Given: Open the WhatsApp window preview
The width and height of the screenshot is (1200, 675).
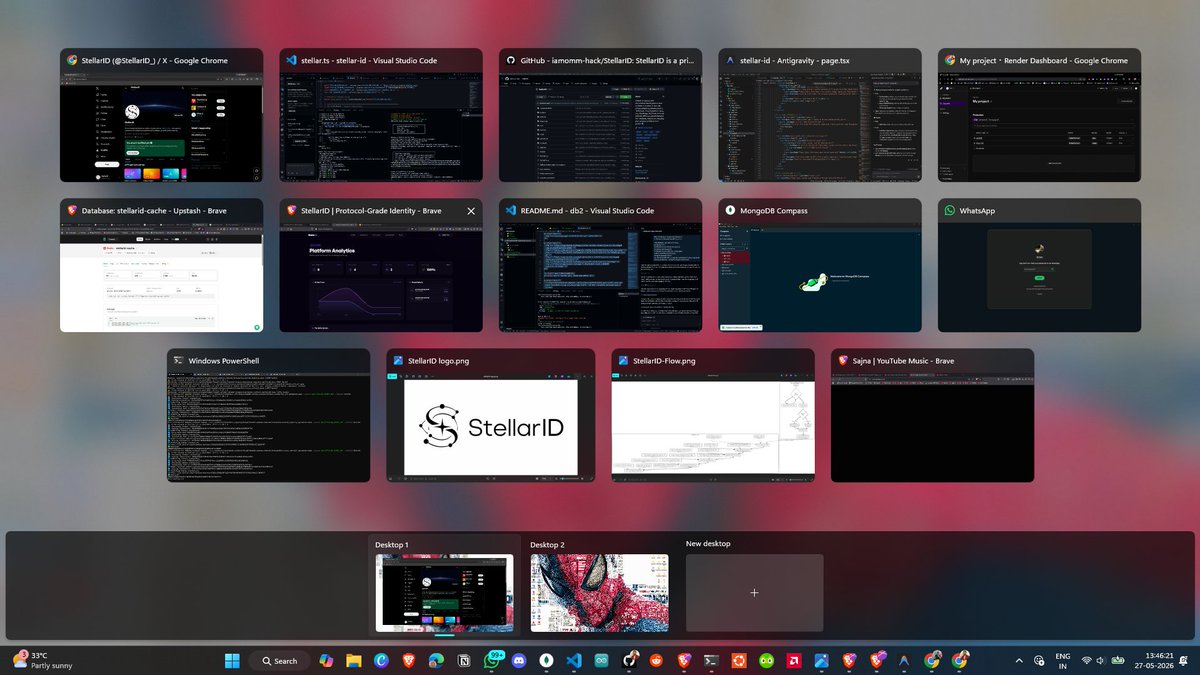Looking at the screenshot, I should point(1039,265).
